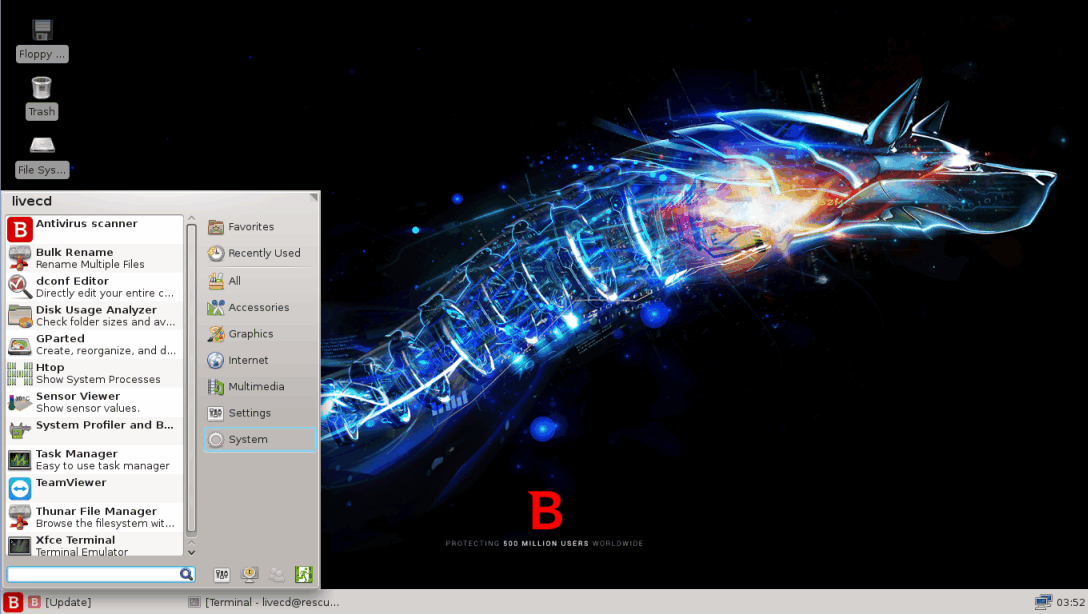The image size is (1088, 614).
Task: Click the magnifier search icon
Action: (x=186, y=574)
